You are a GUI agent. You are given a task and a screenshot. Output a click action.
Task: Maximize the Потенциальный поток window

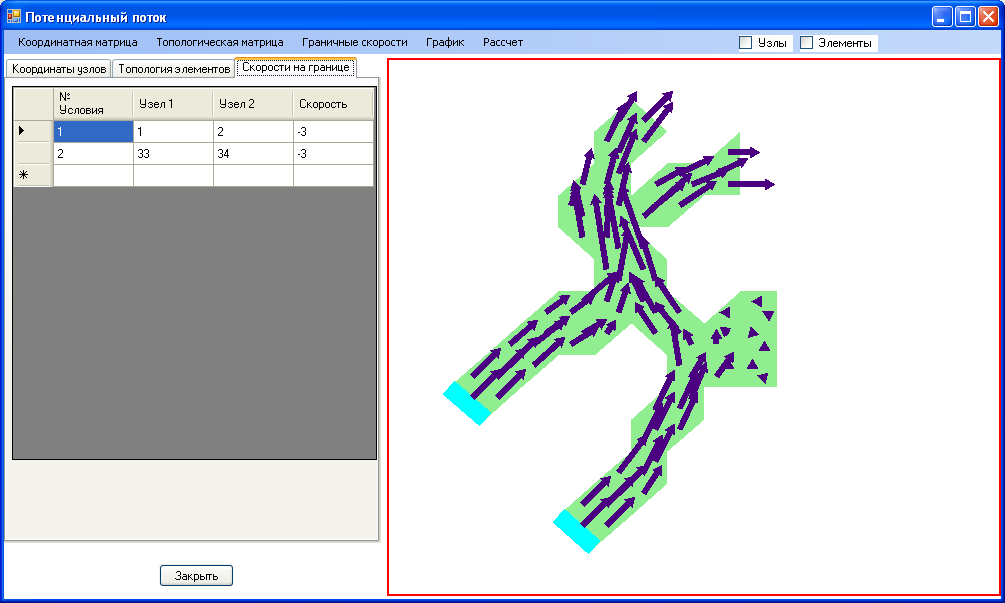[965, 17]
